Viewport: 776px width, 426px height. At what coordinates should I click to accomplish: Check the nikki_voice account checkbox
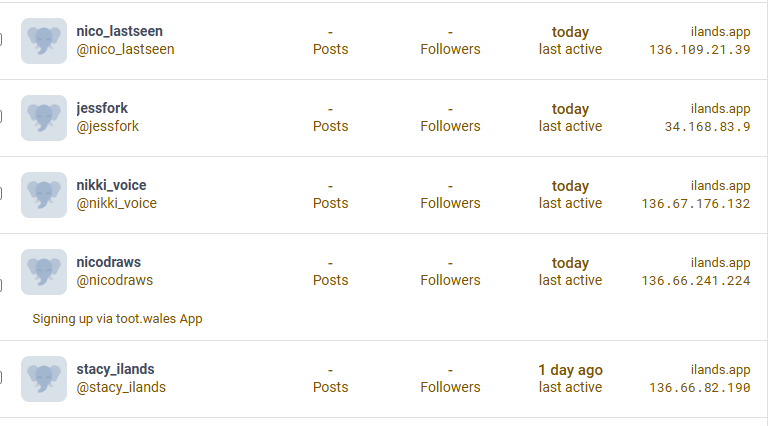(0, 193)
